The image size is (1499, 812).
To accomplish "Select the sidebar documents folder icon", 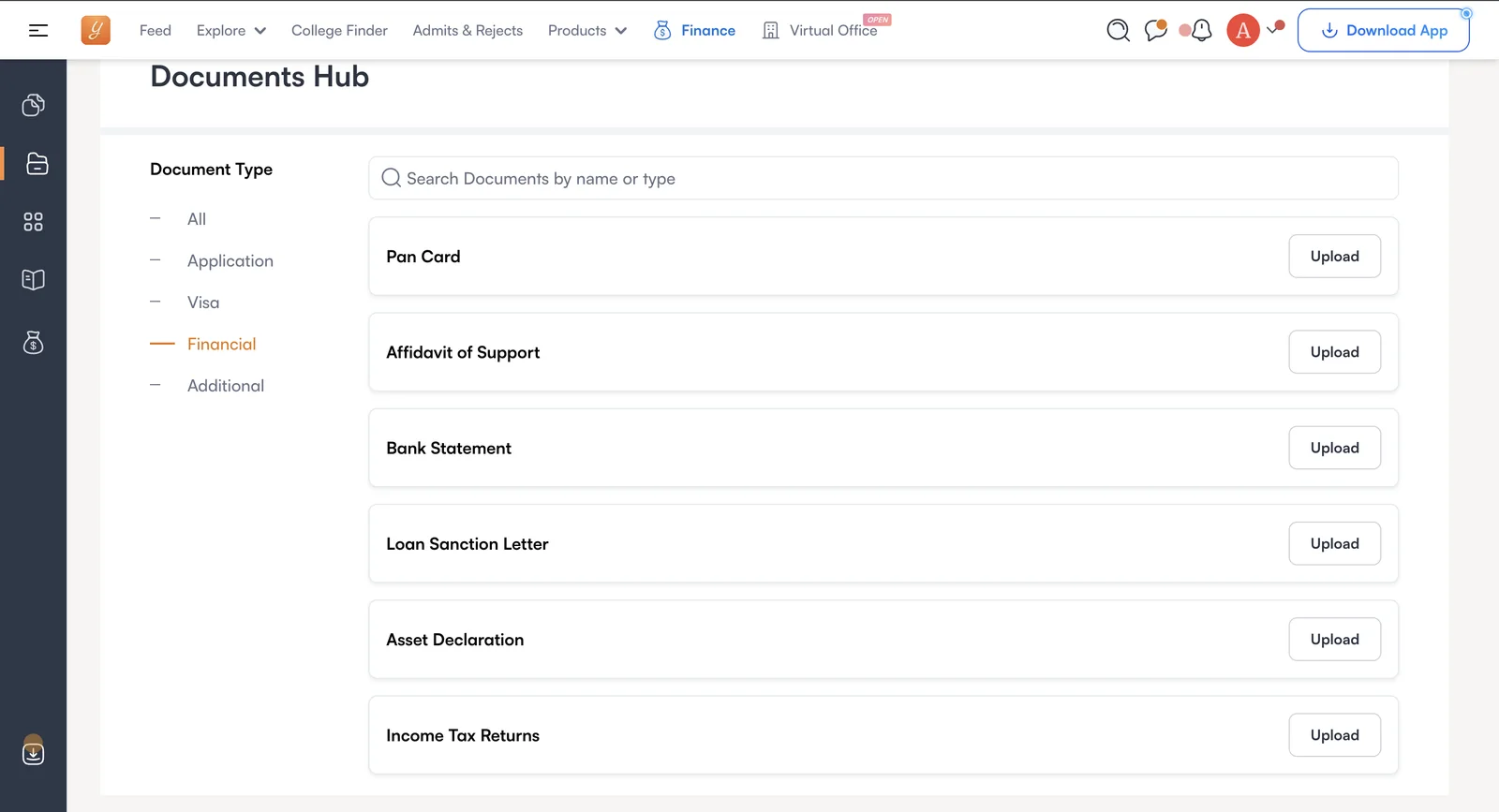I will tap(37, 163).
